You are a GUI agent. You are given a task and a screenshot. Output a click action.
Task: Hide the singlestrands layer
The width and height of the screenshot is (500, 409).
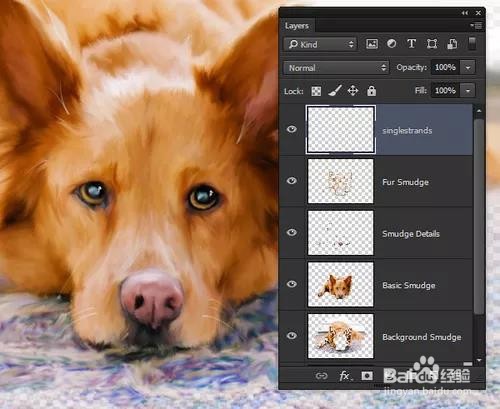[x=292, y=129]
